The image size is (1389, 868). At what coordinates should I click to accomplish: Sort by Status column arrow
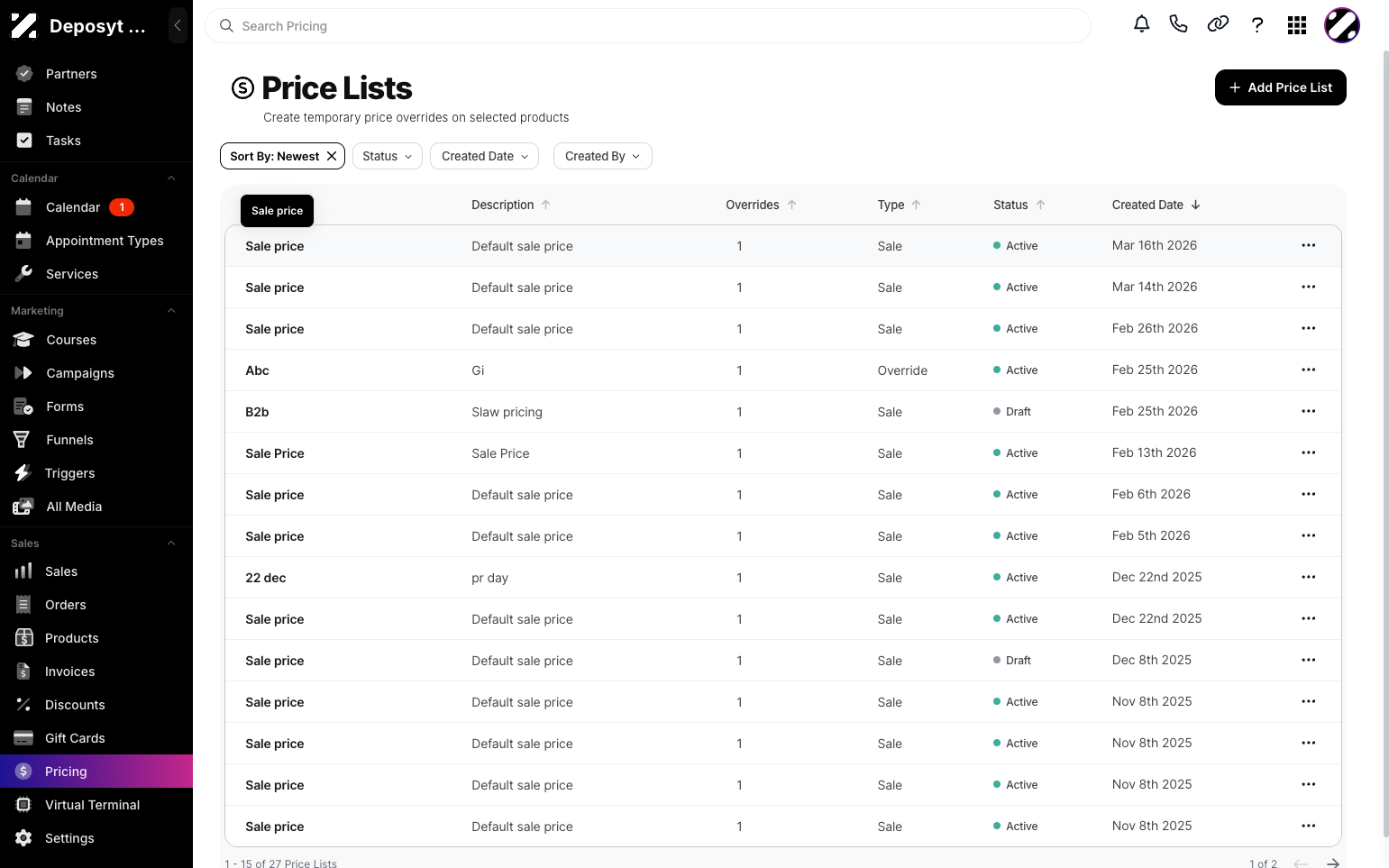[x=1041, y=205]
